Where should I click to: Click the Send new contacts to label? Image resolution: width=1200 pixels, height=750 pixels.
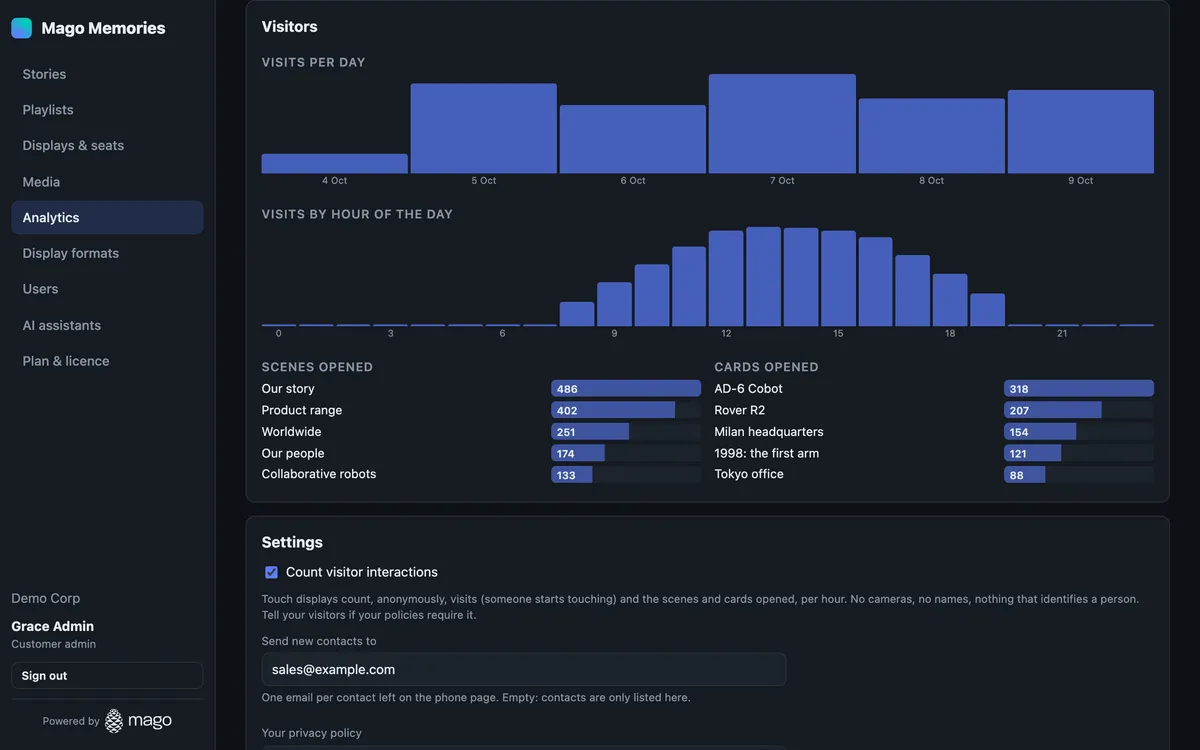coord(319,641)
